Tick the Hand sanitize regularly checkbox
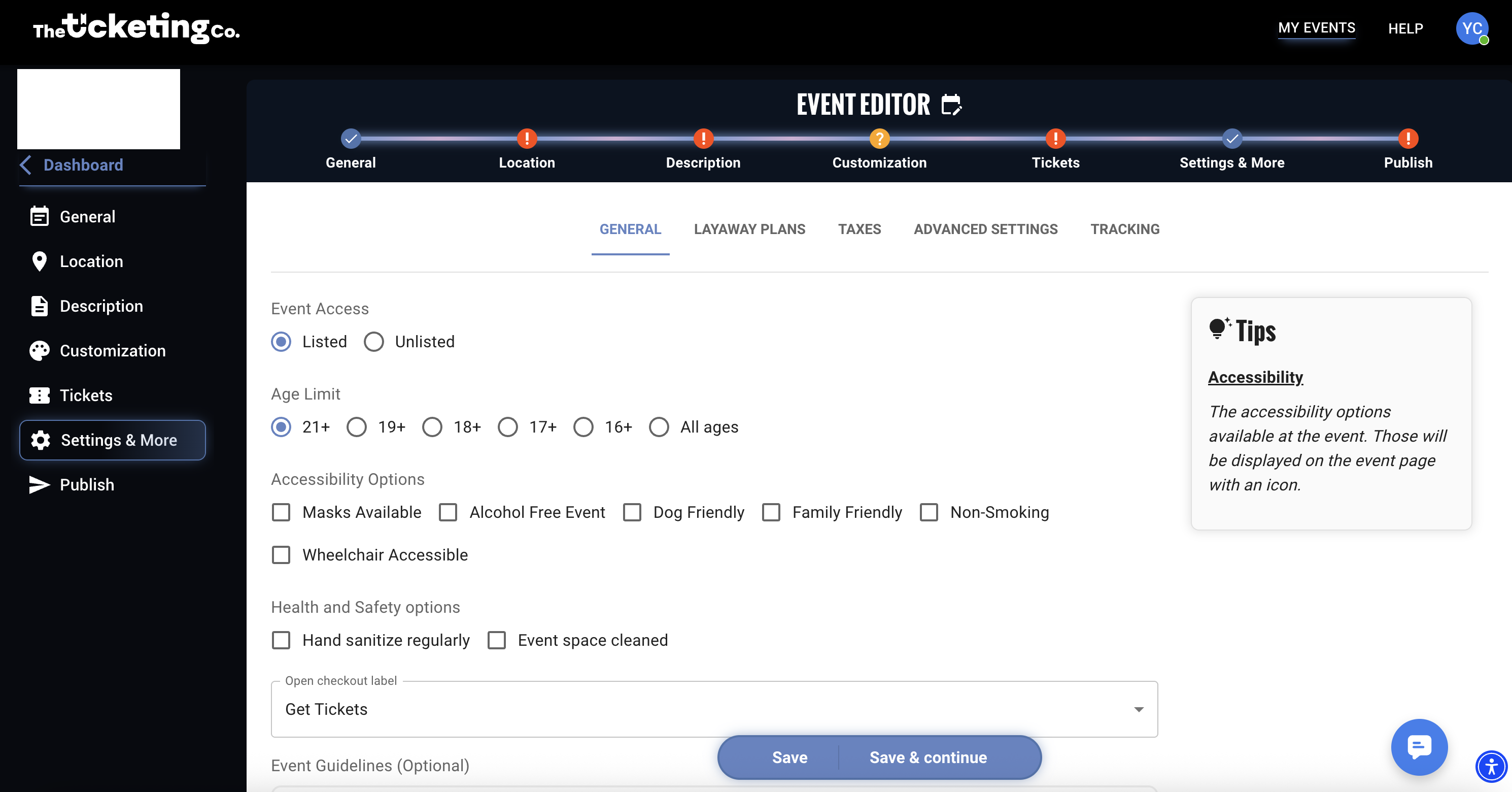 point(281,640)
